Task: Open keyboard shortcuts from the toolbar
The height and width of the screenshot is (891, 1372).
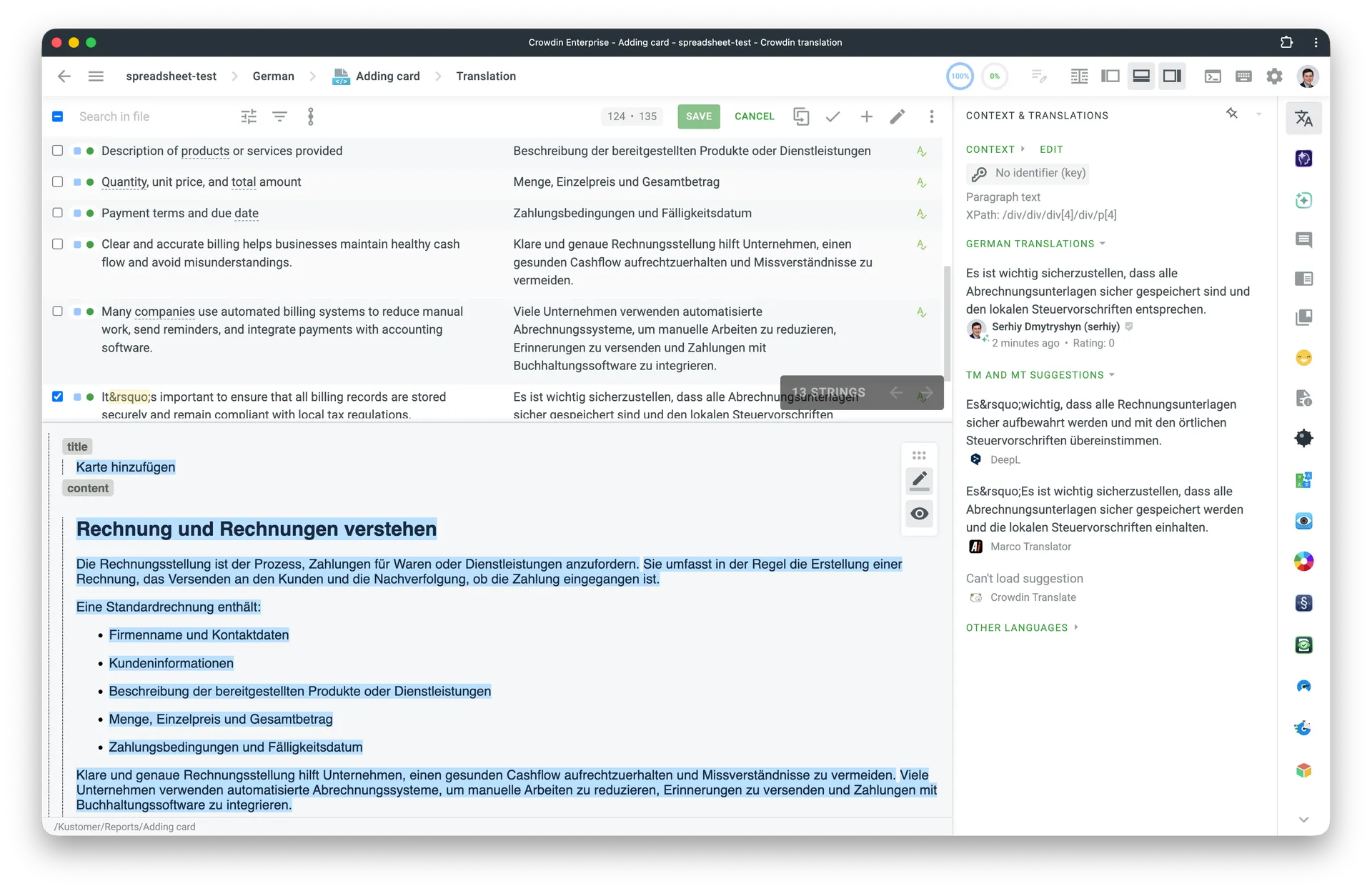Action: [x=1243, y=76]
